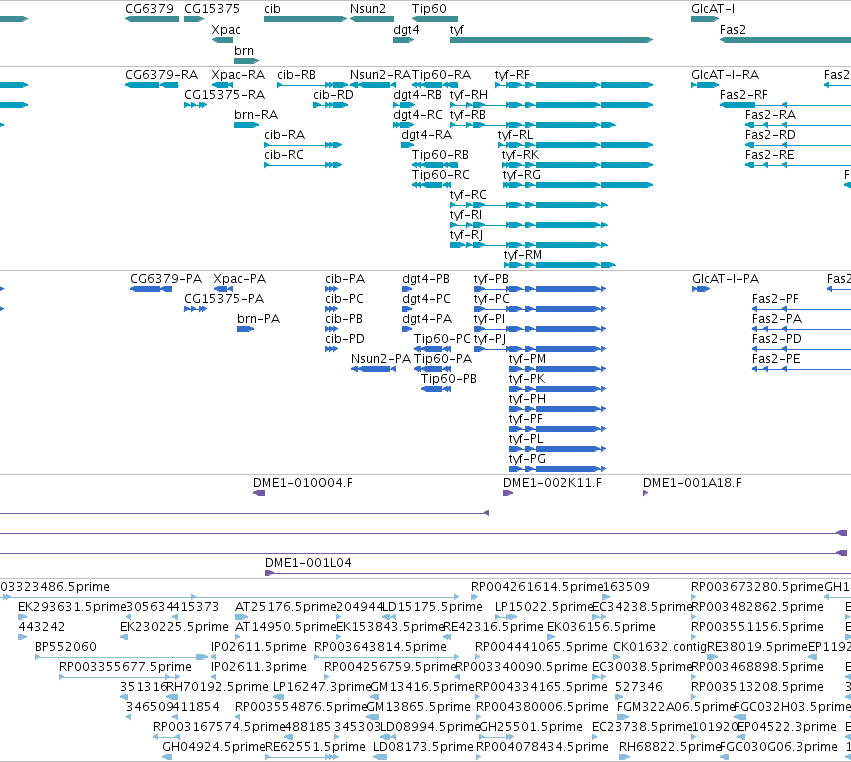The height and width of the screenshot is (762, 851).
Task: Click the Fas2 gene label
Action: (733, 30)
